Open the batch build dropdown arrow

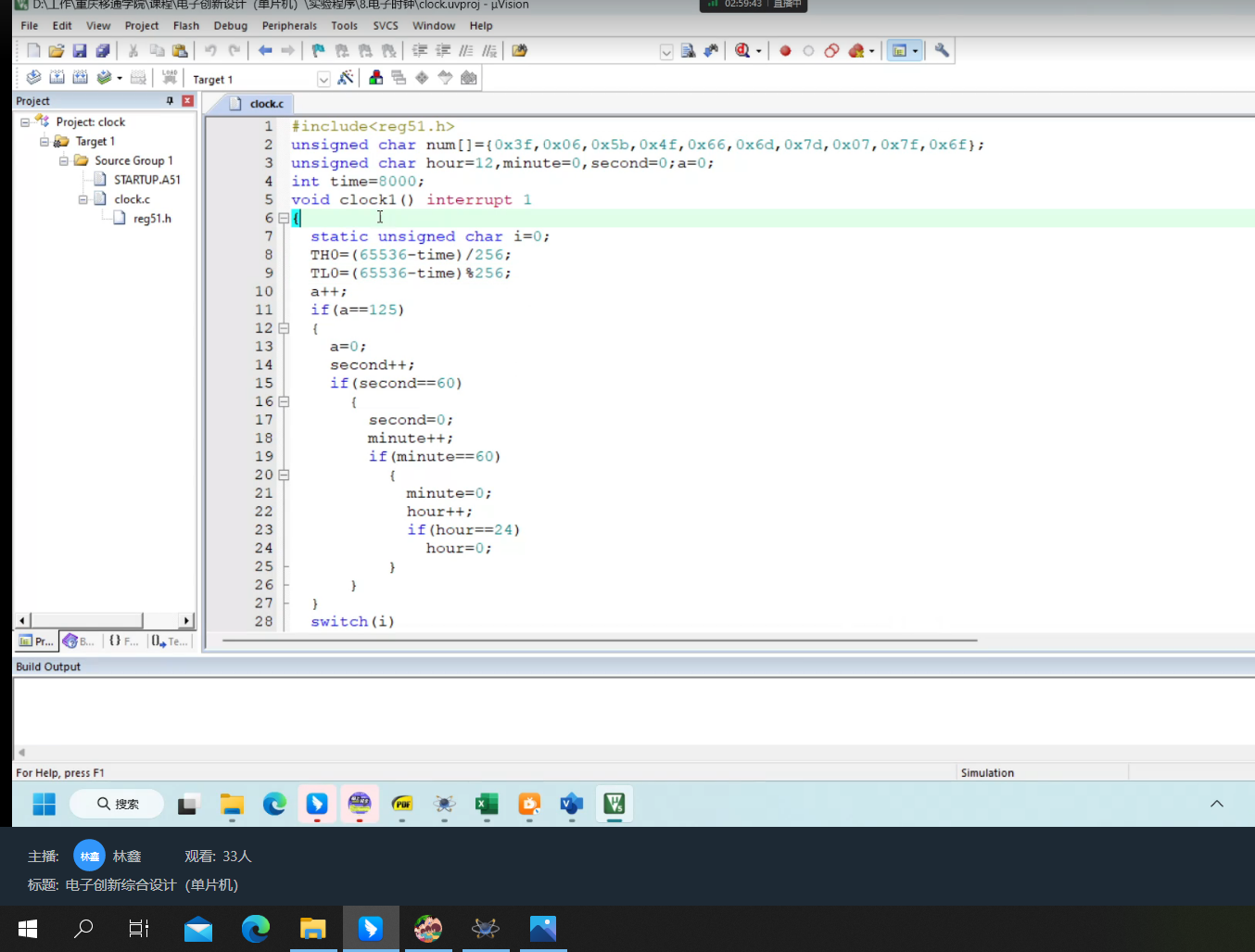pyautogui.click(x=120, y=78)
